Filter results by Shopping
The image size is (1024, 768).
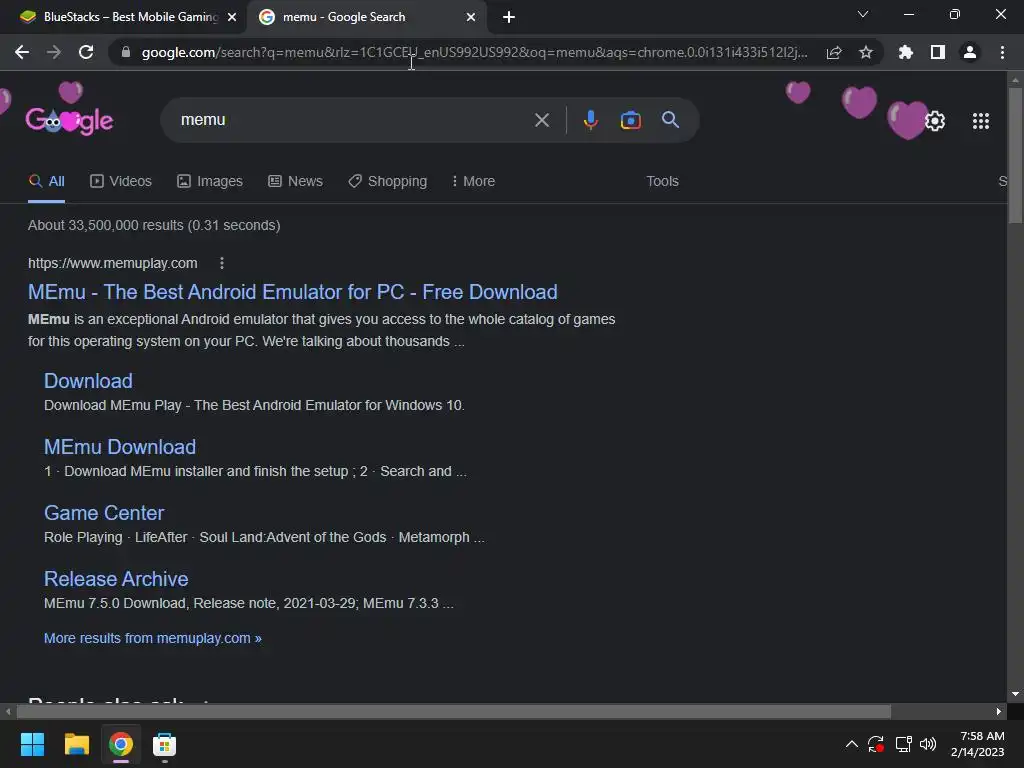388,181
